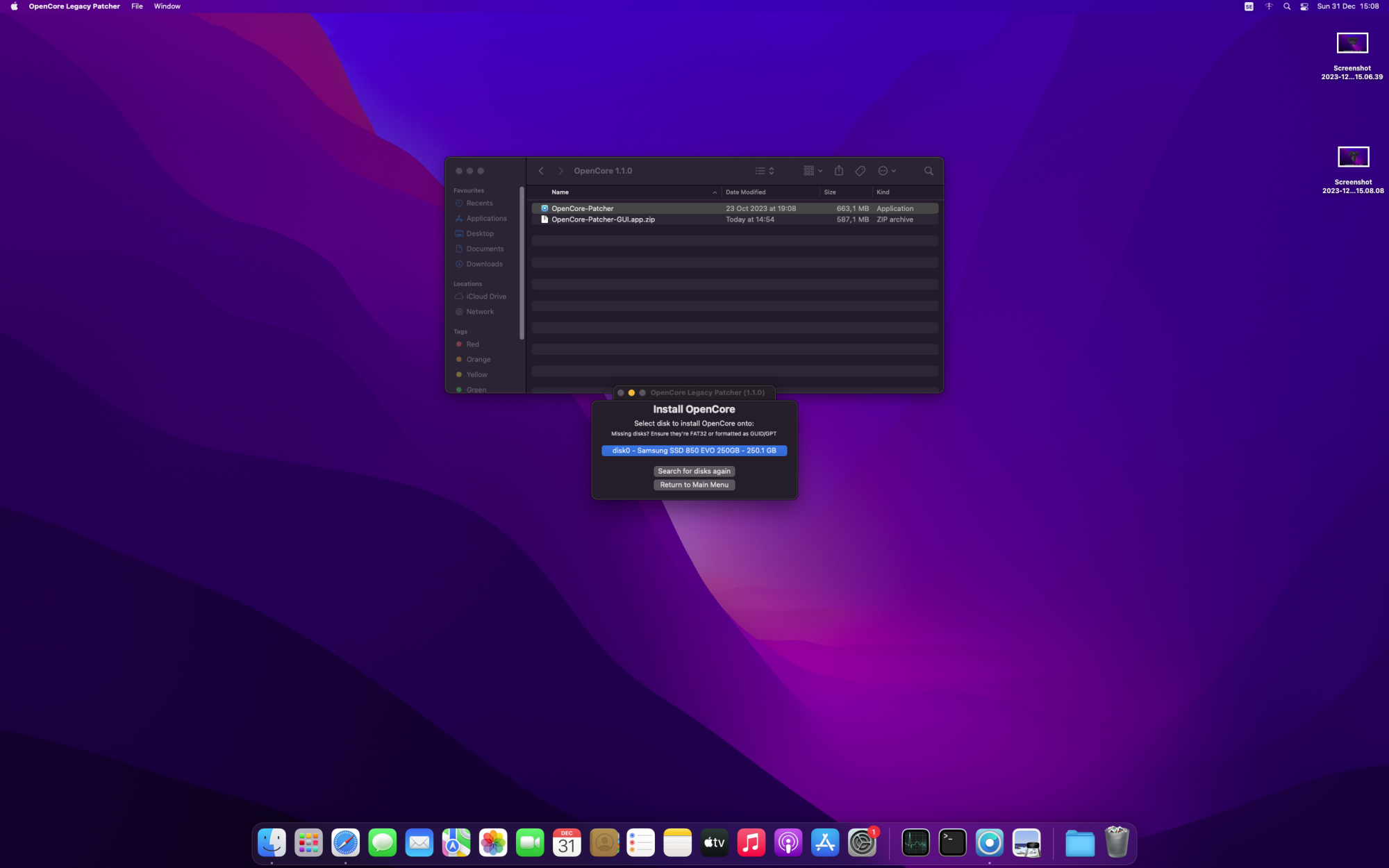Click the Tags icon in the Finder toolbar
This screenshot has height=868, width=1389.
860,170
